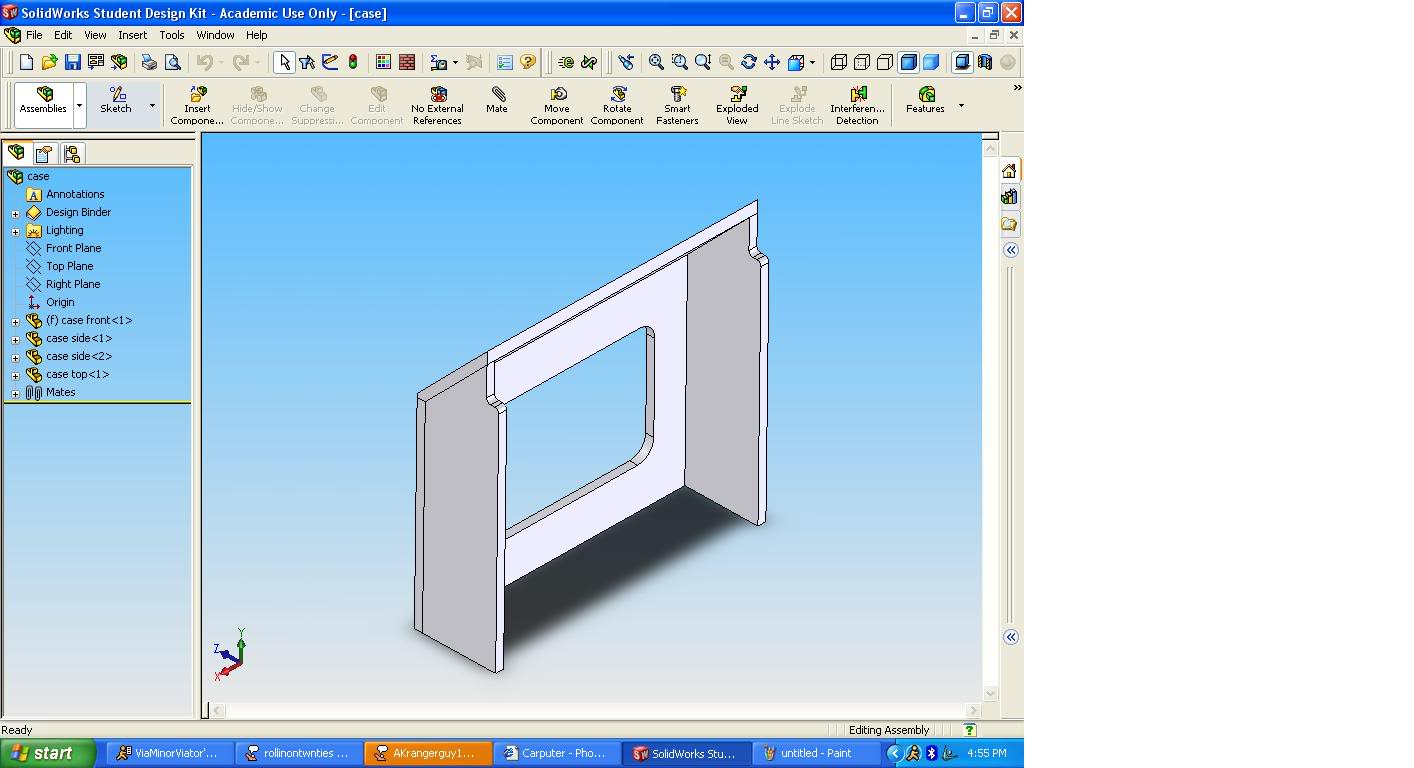Enable Wireframe display mode
Image resolution: width=1414 pixels, height=768 pixels.
[x=839, y=62]
